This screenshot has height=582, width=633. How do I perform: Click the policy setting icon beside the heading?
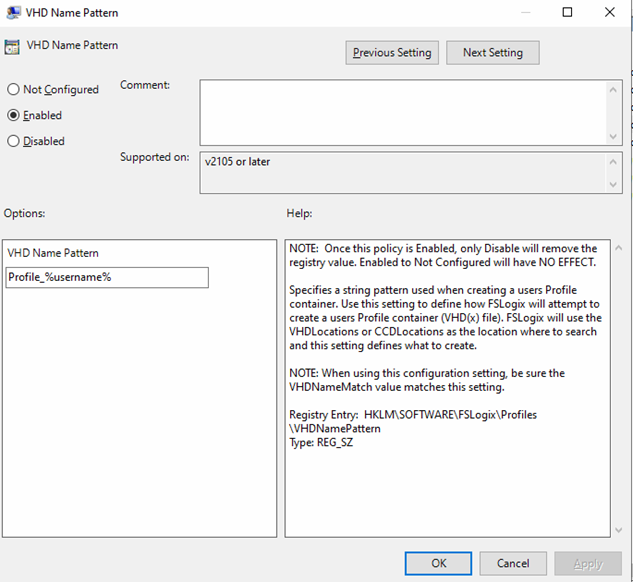point(13,47)
